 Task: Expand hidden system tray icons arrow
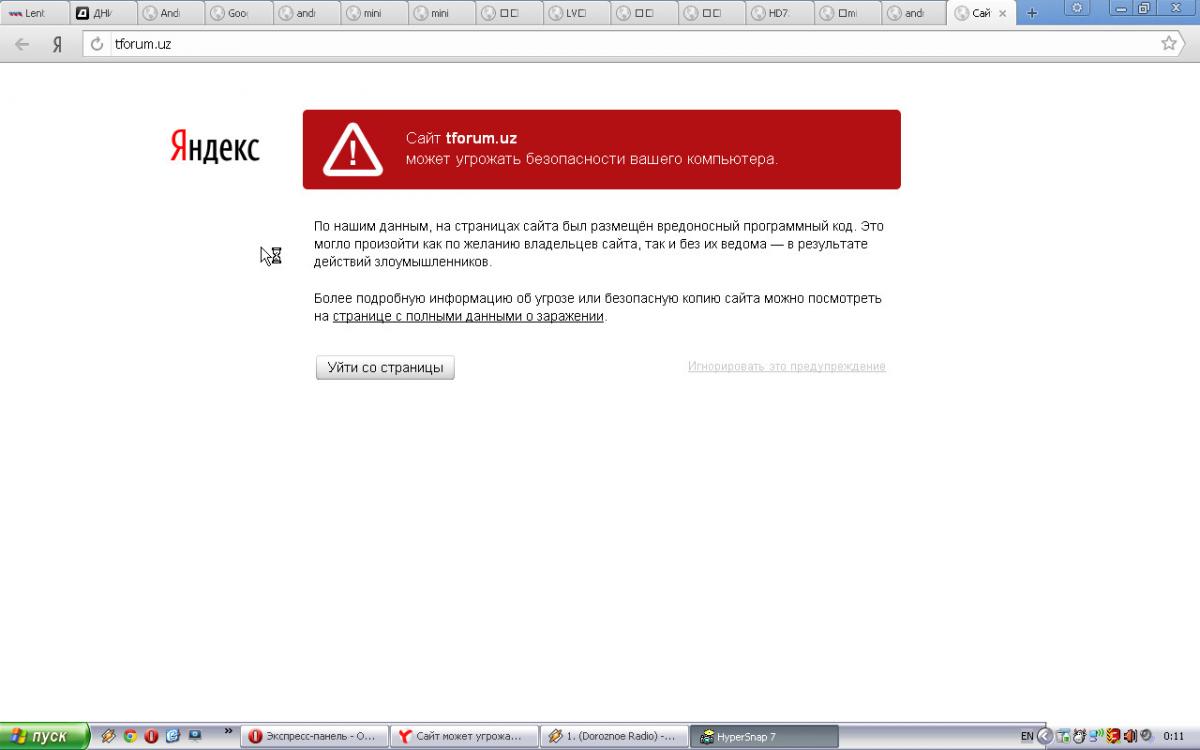tap(1044, 736)
